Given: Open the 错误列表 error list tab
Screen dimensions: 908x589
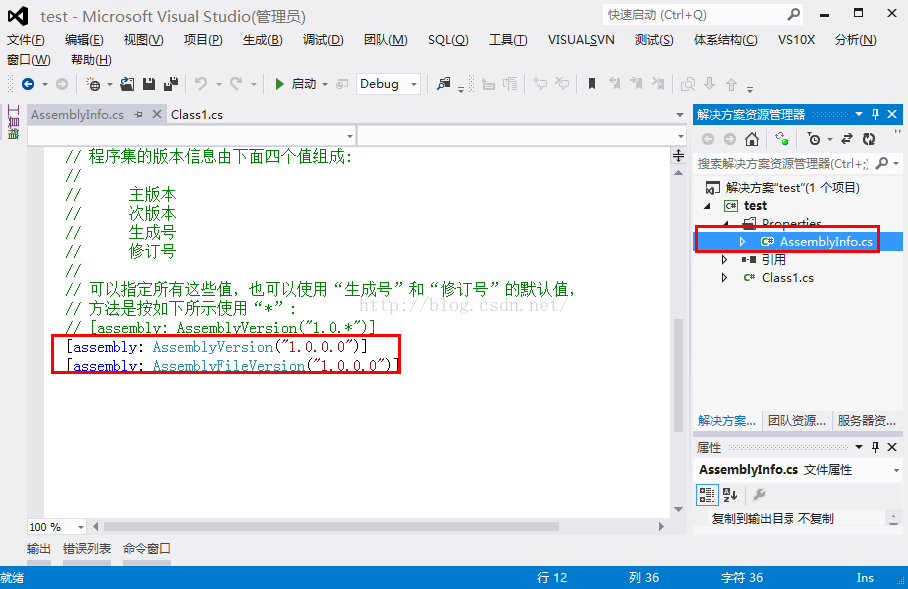Looking at the screenshot, I should (x=87, y=548).
